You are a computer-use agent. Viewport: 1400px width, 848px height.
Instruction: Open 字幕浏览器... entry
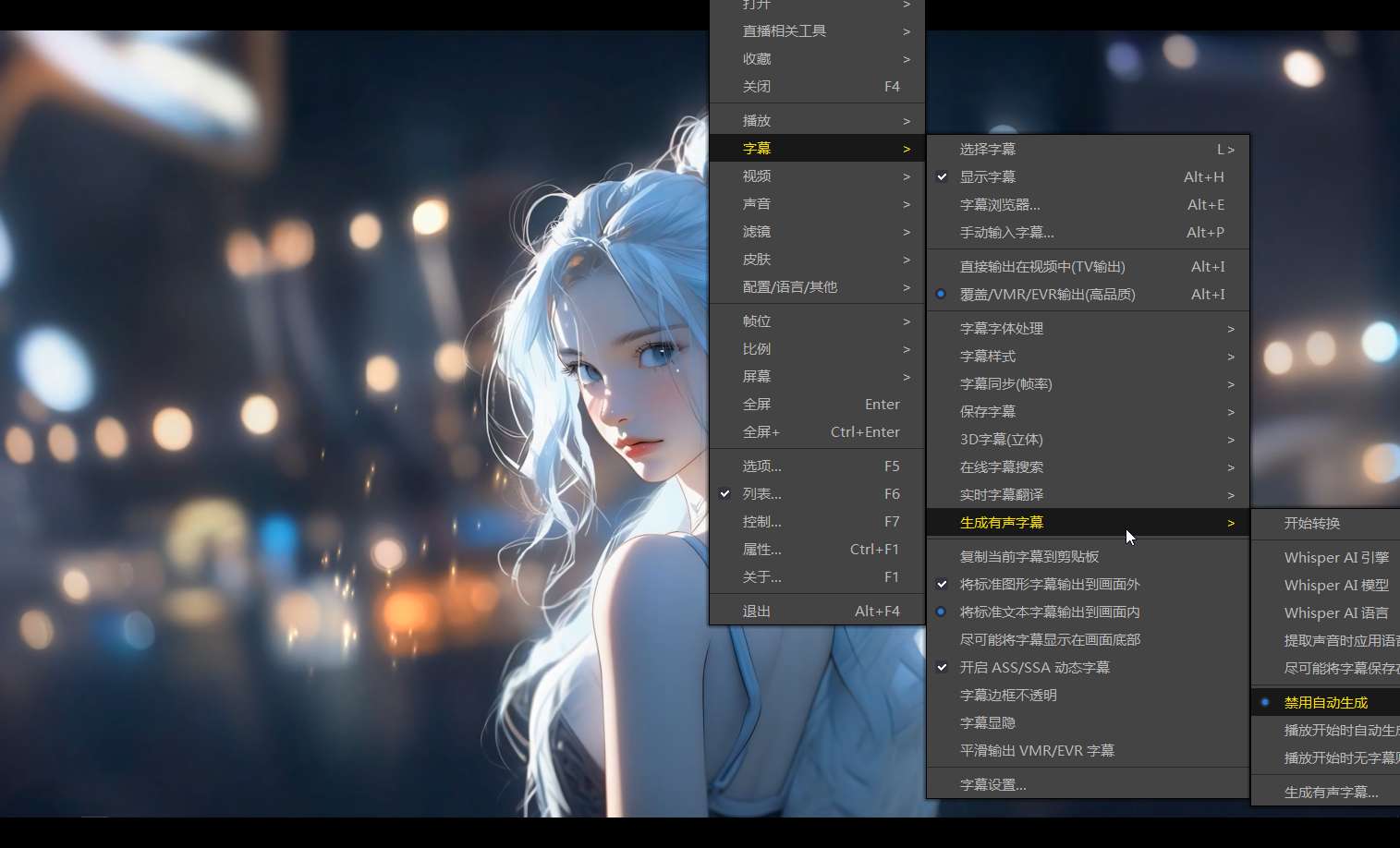click(1088, 204)
